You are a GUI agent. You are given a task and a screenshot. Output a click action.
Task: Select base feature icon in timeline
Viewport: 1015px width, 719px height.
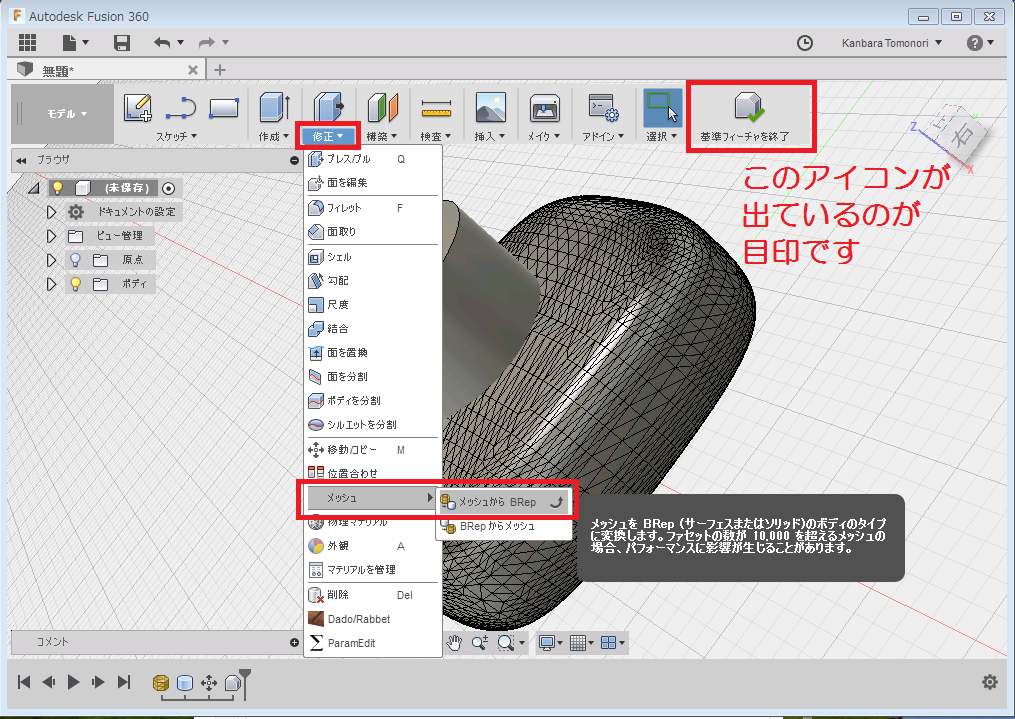coord(232,683)
